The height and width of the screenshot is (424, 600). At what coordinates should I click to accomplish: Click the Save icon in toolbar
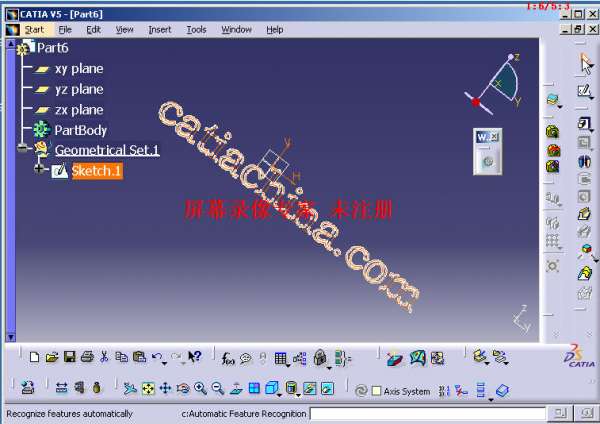(x=70, y=357)
